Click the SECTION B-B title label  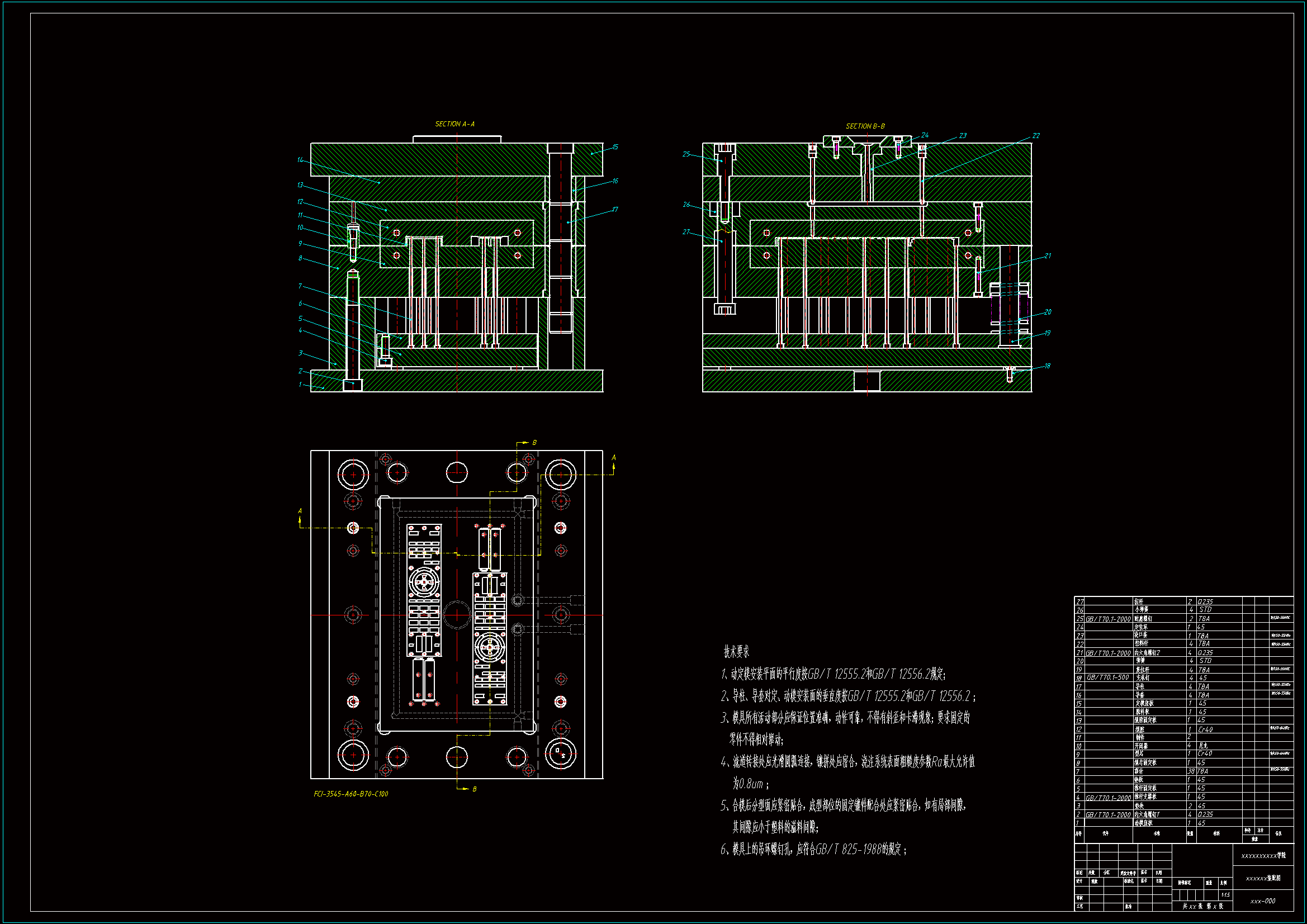click(865, 126)
